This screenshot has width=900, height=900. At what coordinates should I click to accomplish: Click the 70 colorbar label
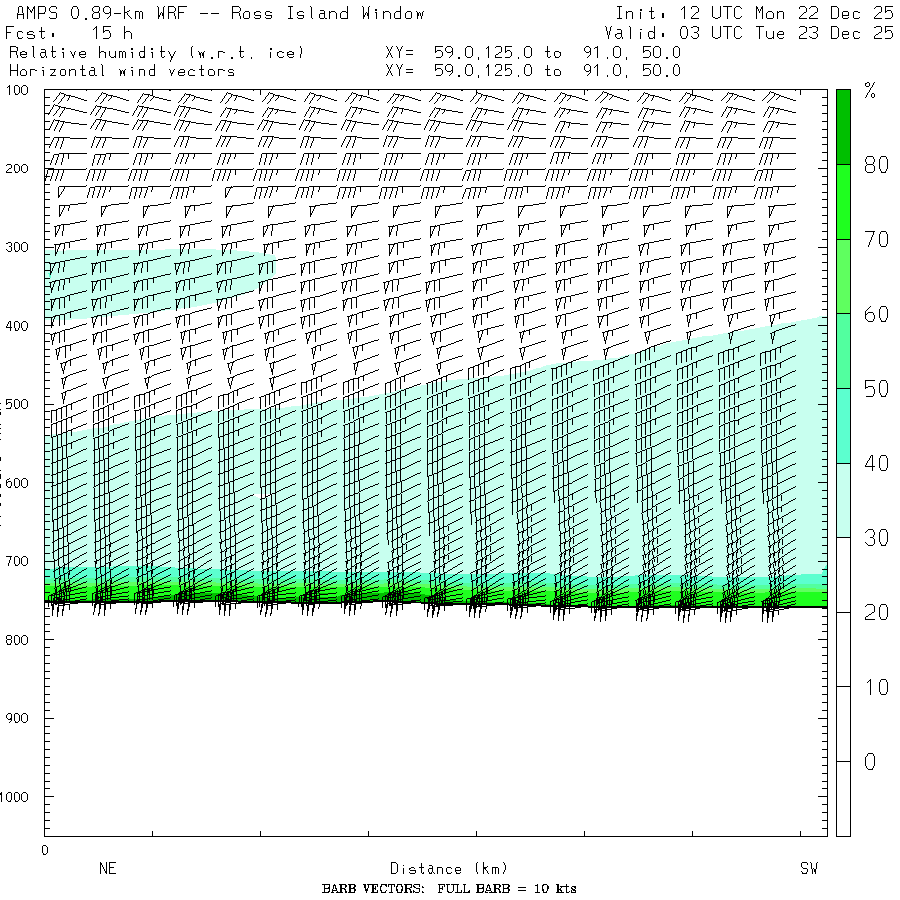[876, 239]
